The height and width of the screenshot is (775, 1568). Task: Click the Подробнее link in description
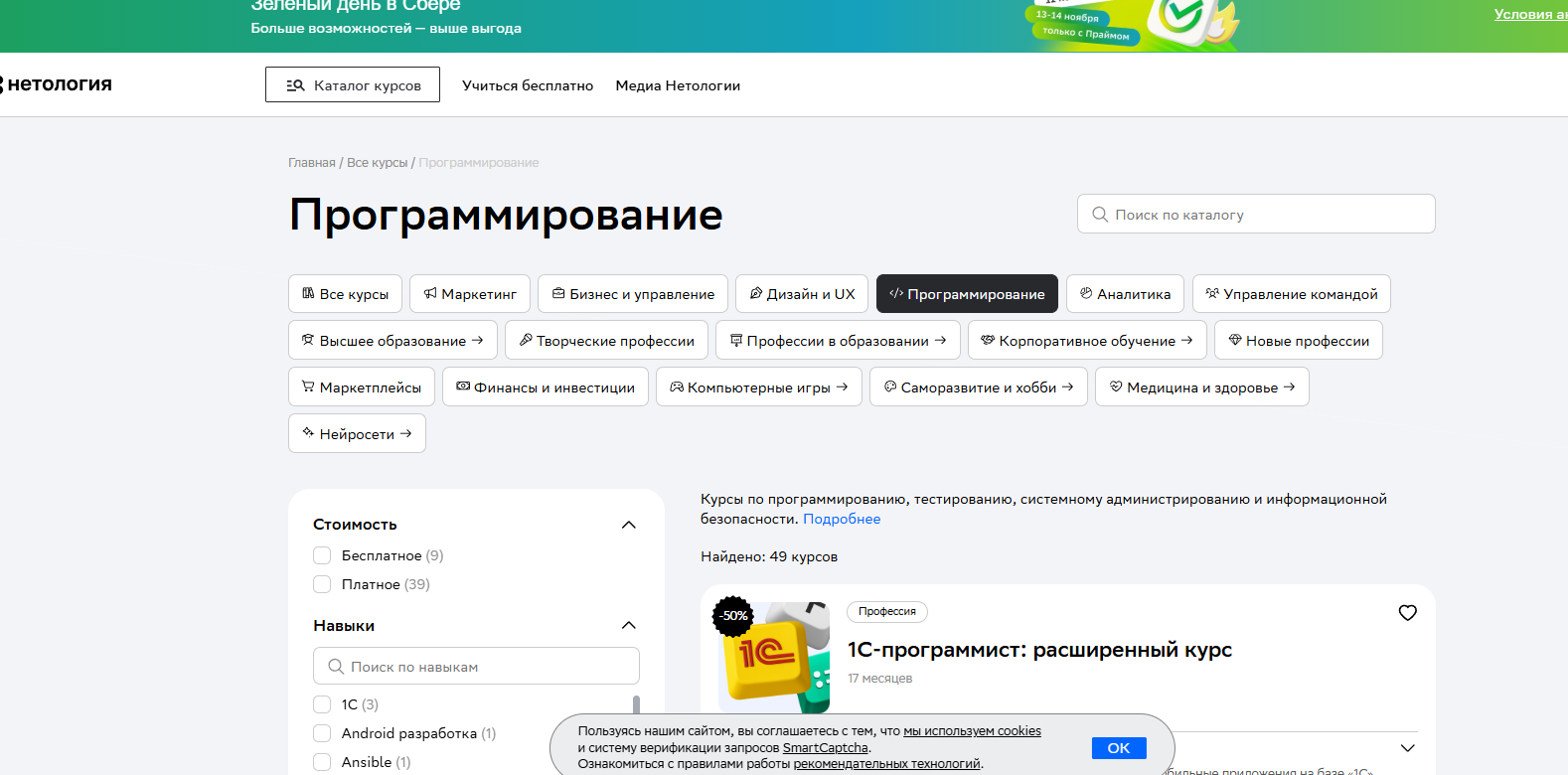tap(842, 519)
